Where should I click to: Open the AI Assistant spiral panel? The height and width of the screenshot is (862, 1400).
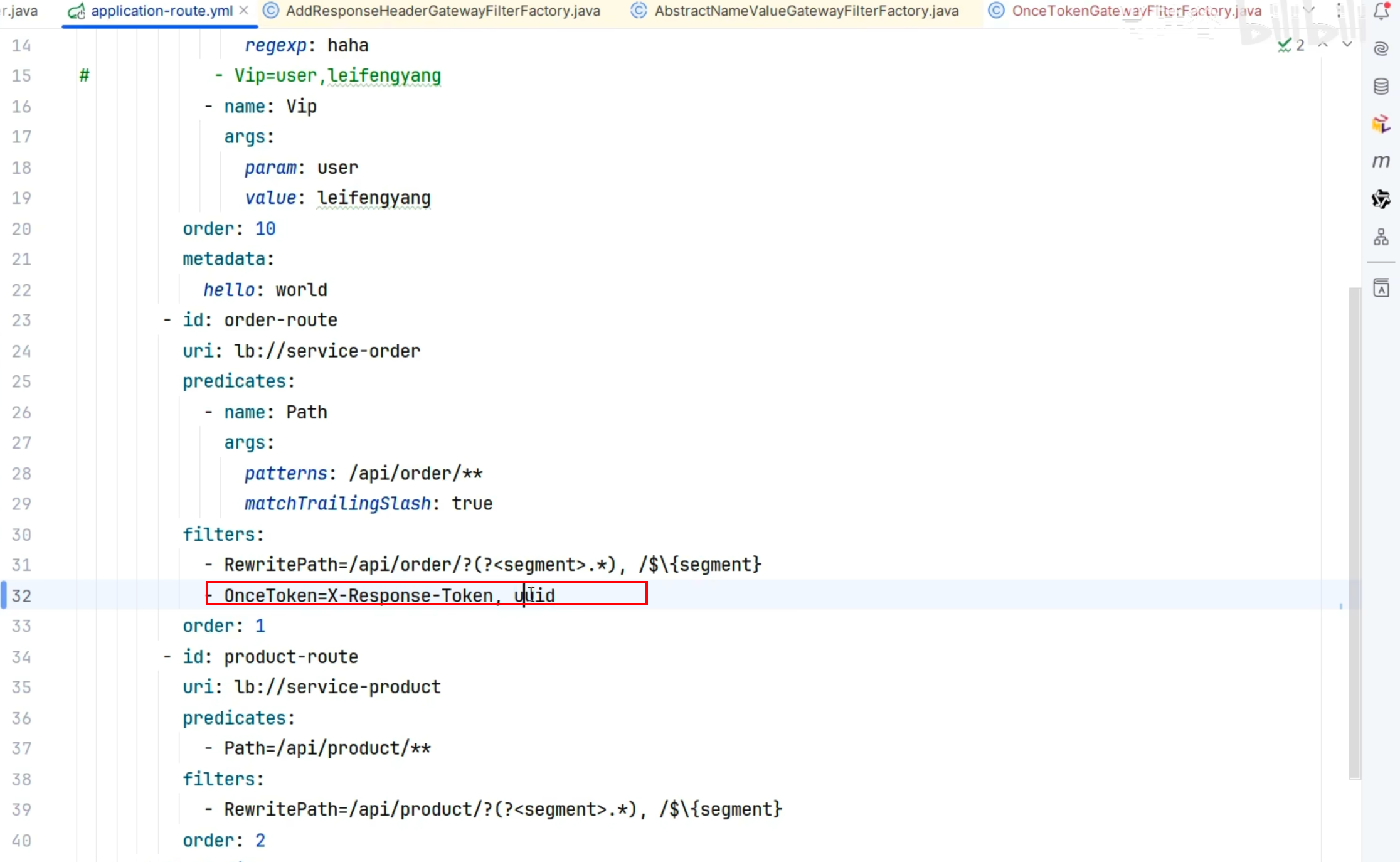click(x=1381, y=48)
